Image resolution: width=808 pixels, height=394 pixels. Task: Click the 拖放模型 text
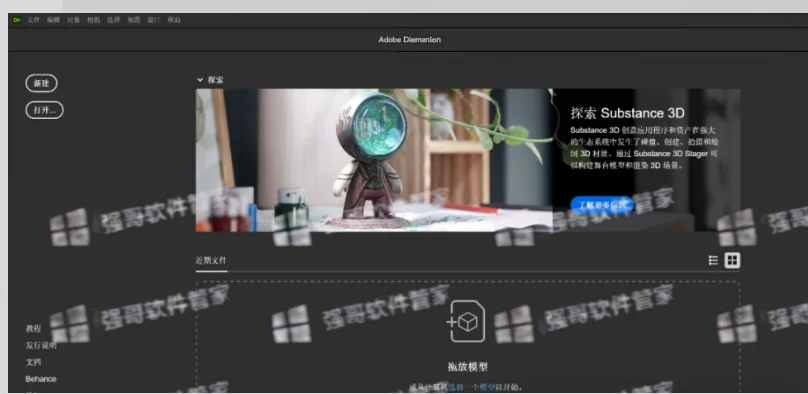click(x=467, y=367)
